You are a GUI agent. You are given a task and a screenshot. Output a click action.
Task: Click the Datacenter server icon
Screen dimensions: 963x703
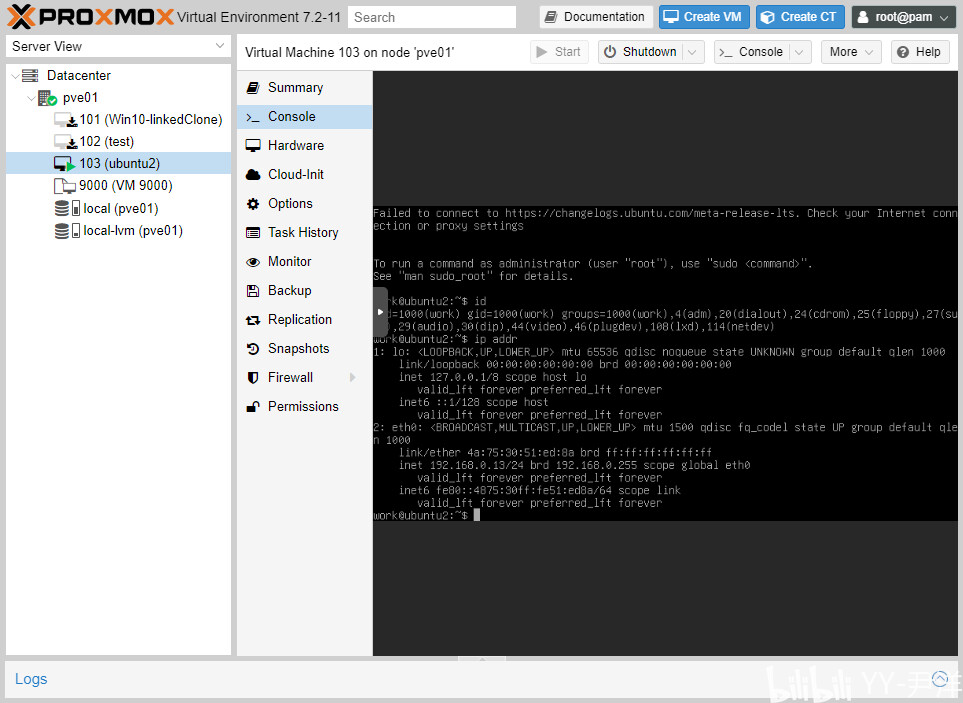coord(30,76)
